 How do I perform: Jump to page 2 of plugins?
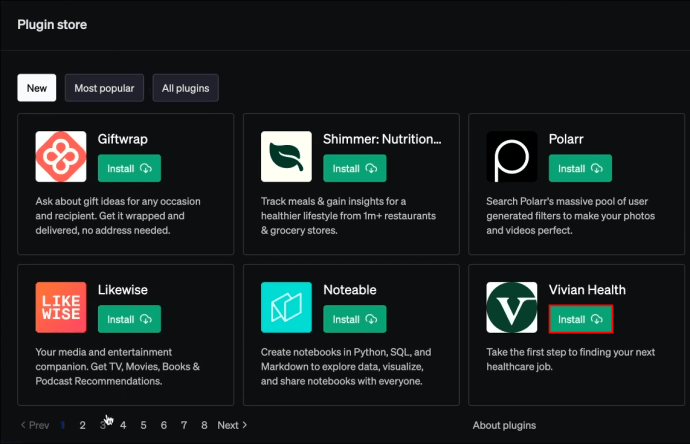(x=82, y=425)
